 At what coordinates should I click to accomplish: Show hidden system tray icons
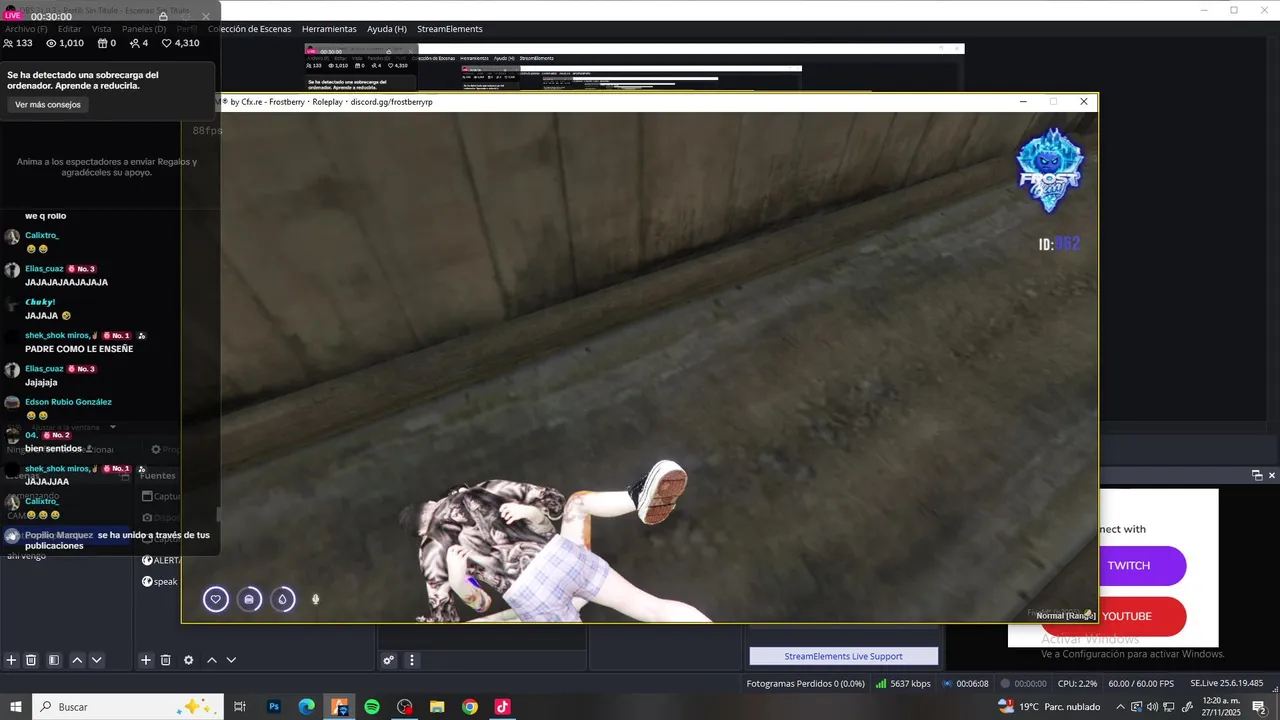1120,707
